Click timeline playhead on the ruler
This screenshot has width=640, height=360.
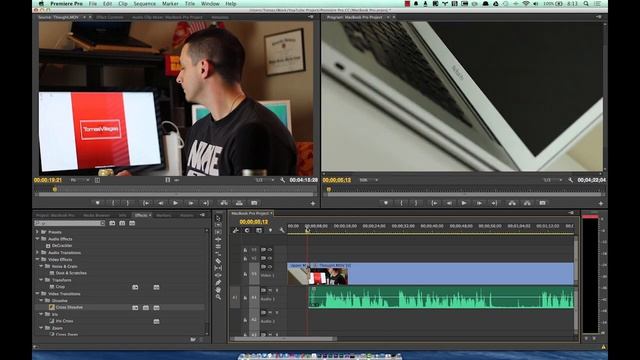307,230
